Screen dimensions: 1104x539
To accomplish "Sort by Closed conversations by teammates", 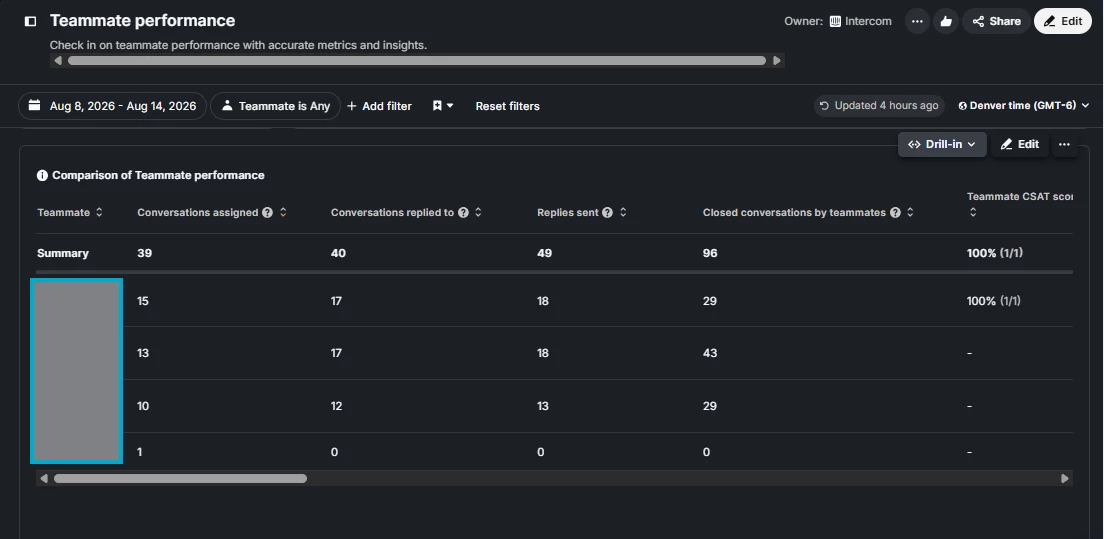I will [x=910, y=212].
